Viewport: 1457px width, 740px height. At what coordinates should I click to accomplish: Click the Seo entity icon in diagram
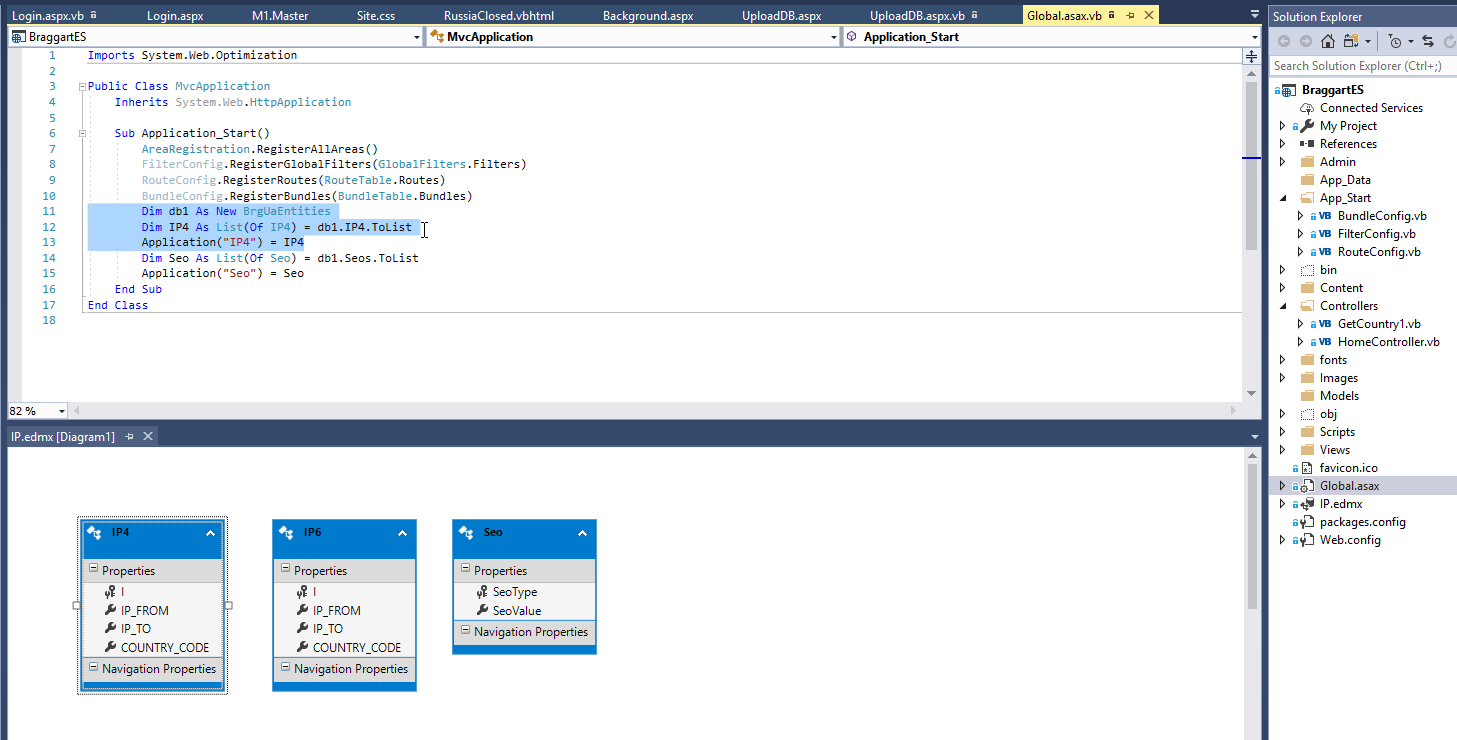[x=467, y=533]
